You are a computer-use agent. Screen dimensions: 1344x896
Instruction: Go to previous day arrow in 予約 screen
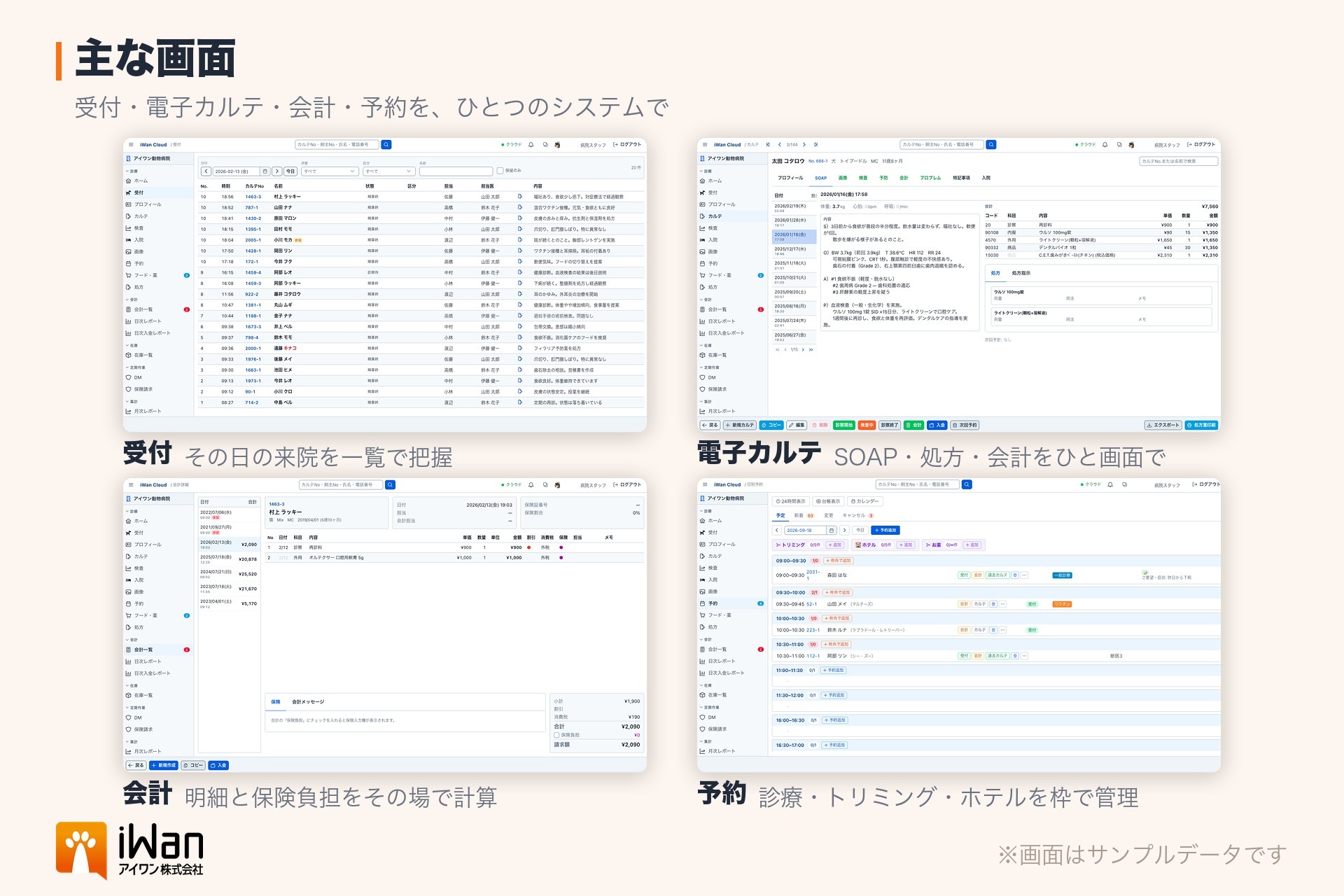coord(778,530)
